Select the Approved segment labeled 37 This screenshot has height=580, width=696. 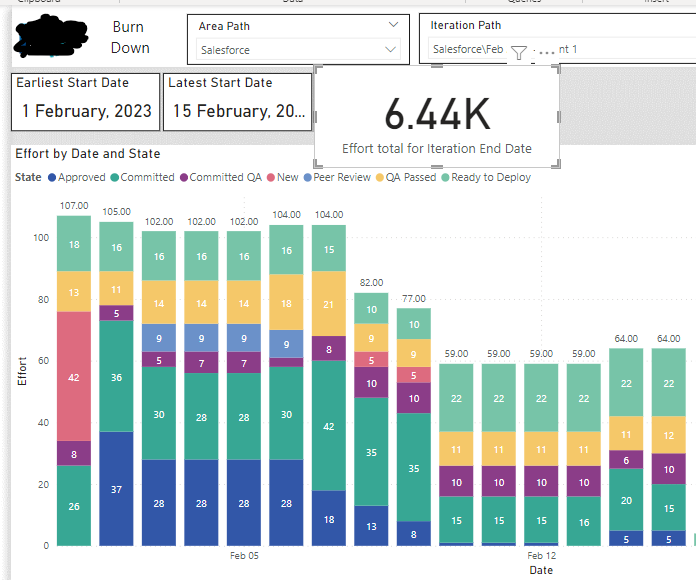pyautogui.click(x=116, y=489)
